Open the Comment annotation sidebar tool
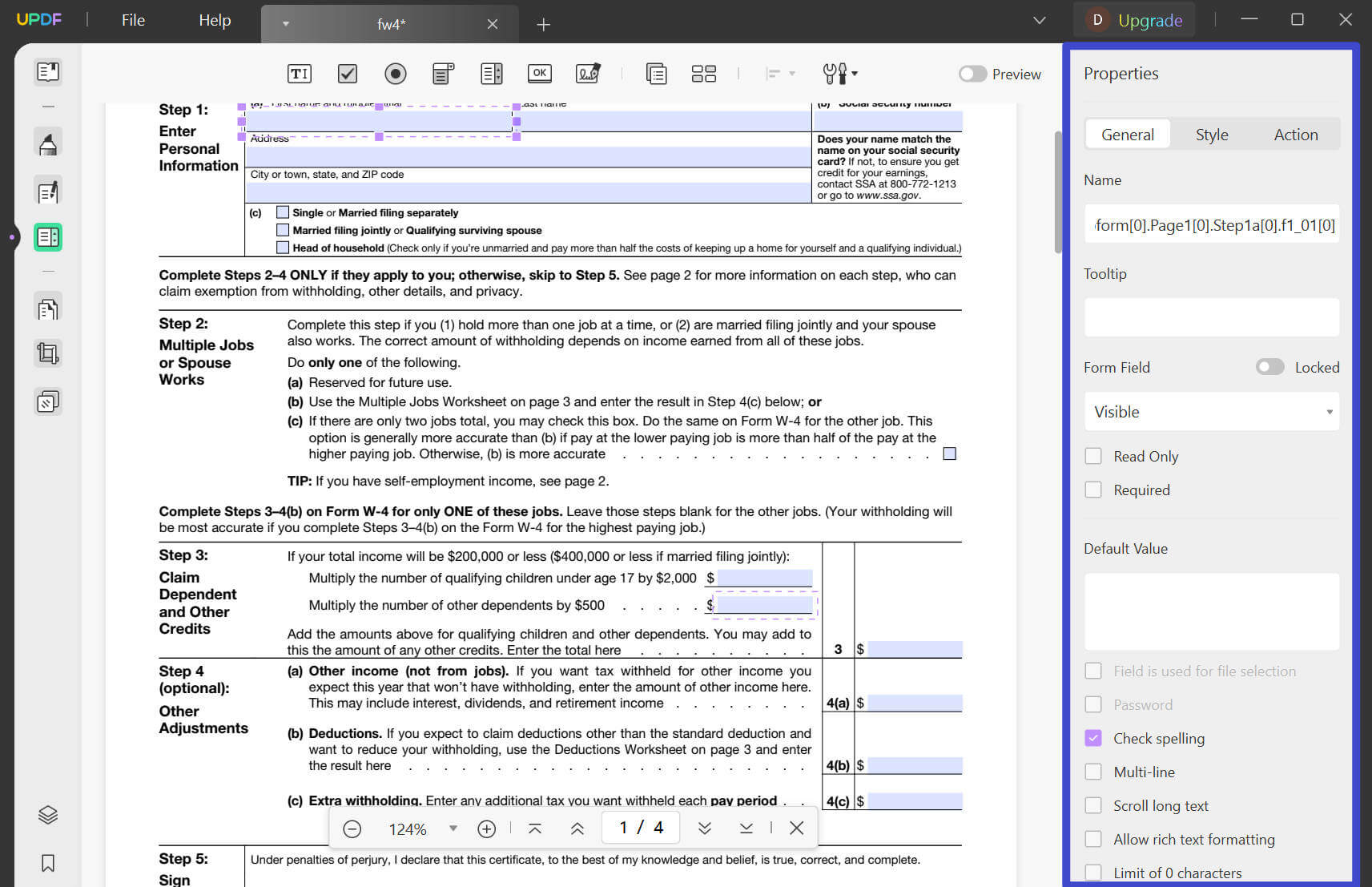The width and height of the screenshot is (1372, 887). tap(47, 143)
